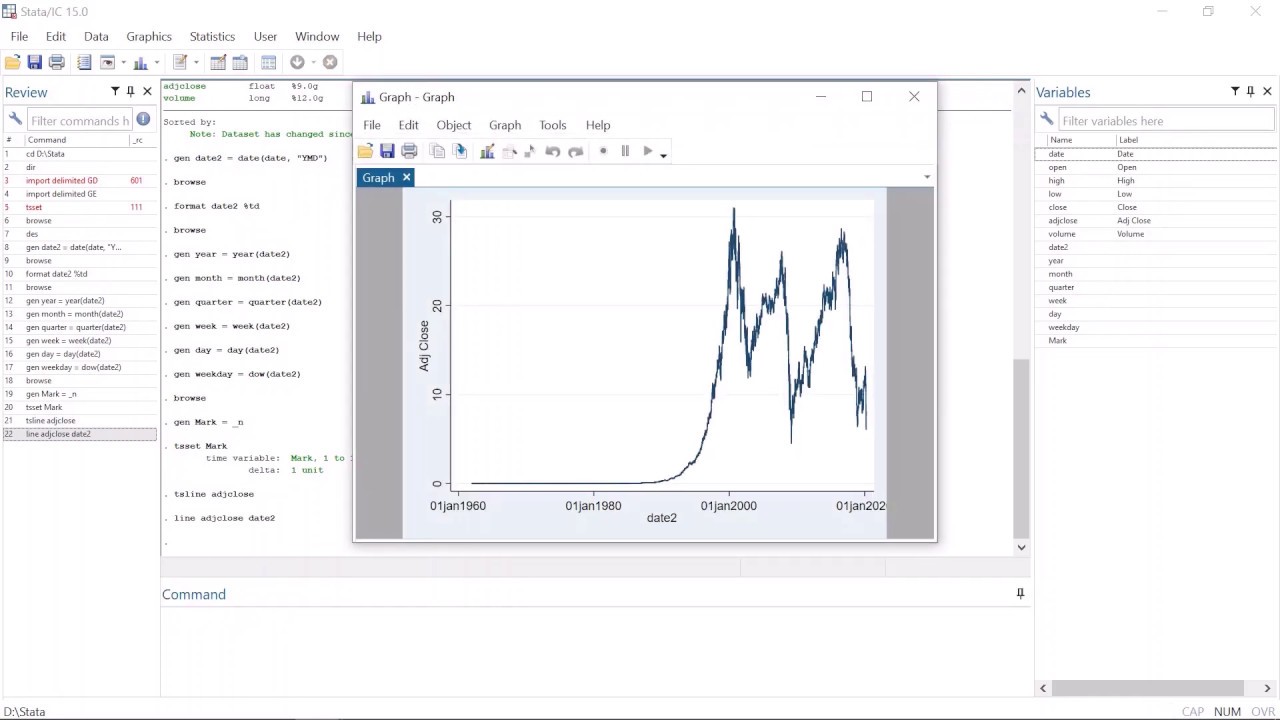Viewport: 1280px width, 720px height.
Task: Close the Graph tab with its x
Action: 406,177
